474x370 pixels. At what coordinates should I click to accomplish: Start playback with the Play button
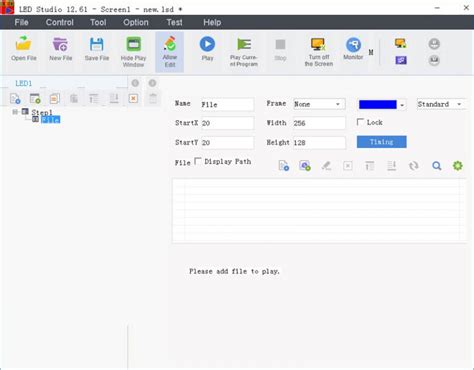(x=207, y=49)
